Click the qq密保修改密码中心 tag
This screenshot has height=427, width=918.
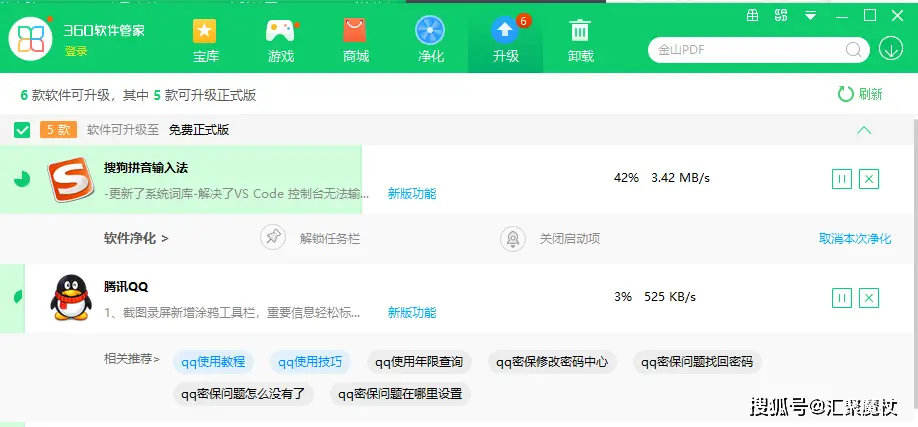point(552,362)
